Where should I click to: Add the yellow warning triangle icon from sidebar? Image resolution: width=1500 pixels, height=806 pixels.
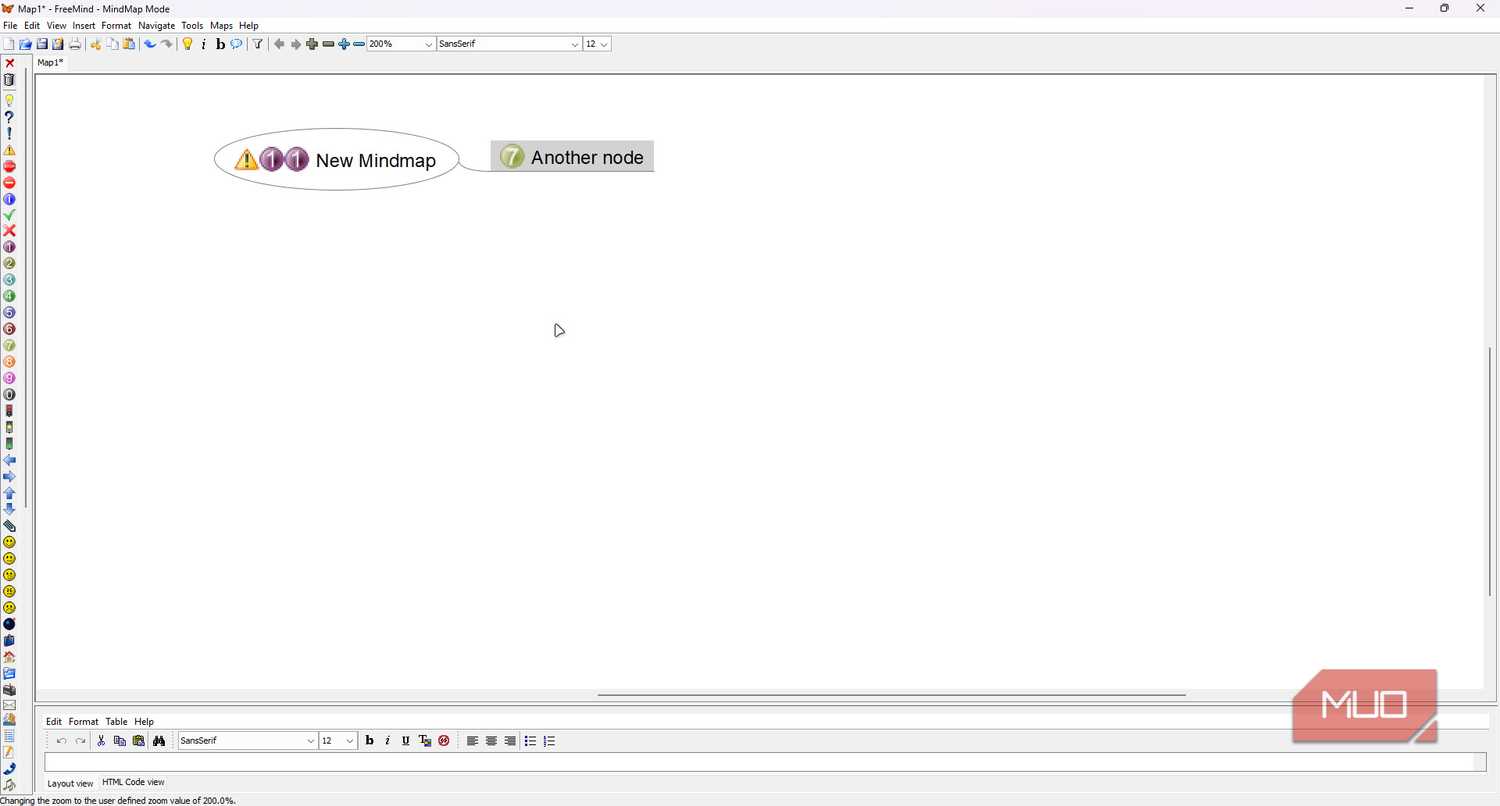pyautogui.click(x=10, y=150)
